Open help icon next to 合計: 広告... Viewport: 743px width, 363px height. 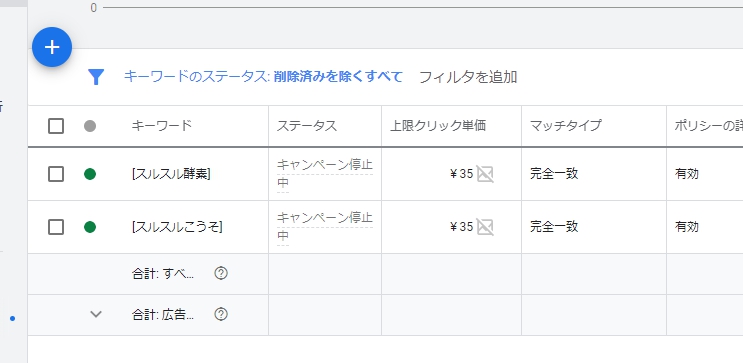221,314
